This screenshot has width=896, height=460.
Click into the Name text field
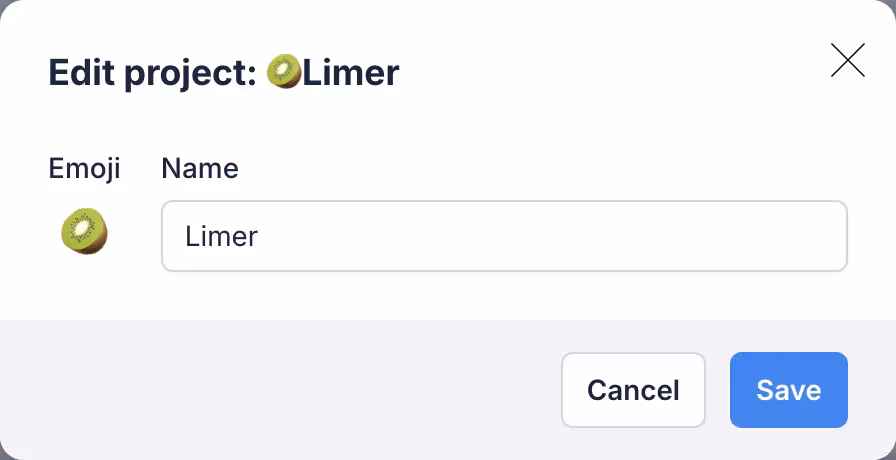click(x=504, y=236)
